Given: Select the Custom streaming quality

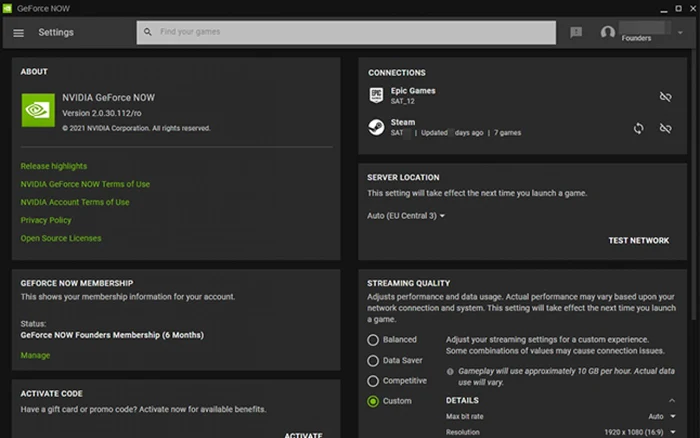Looking at the screenshot, I should point(373,401).
